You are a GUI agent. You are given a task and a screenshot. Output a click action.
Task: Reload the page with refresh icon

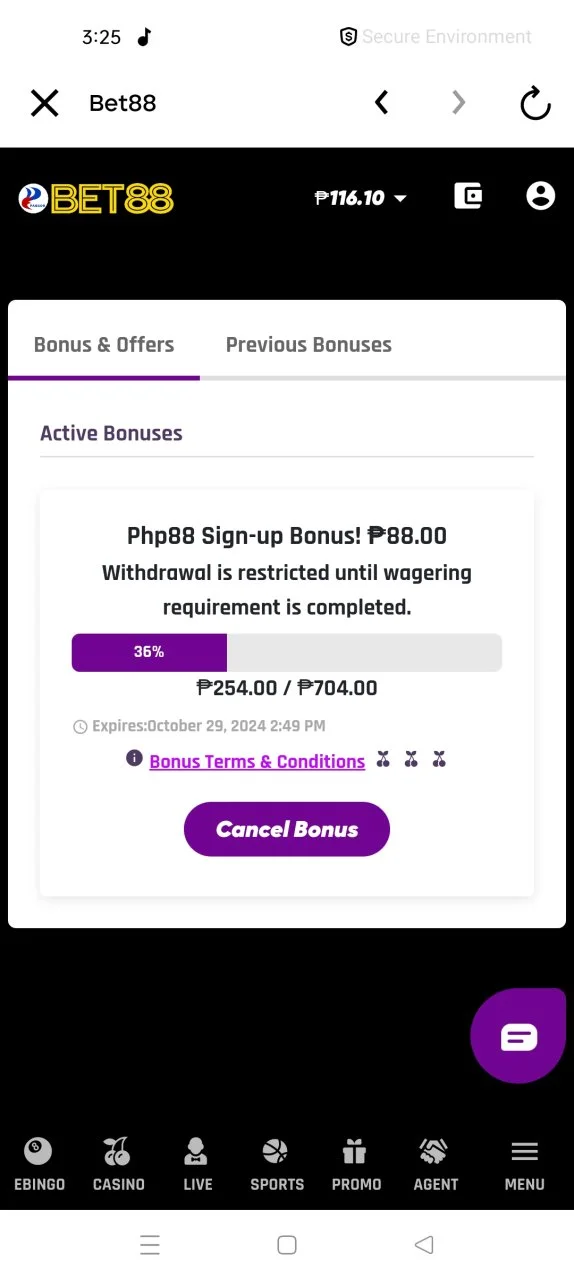click(535, 103)
